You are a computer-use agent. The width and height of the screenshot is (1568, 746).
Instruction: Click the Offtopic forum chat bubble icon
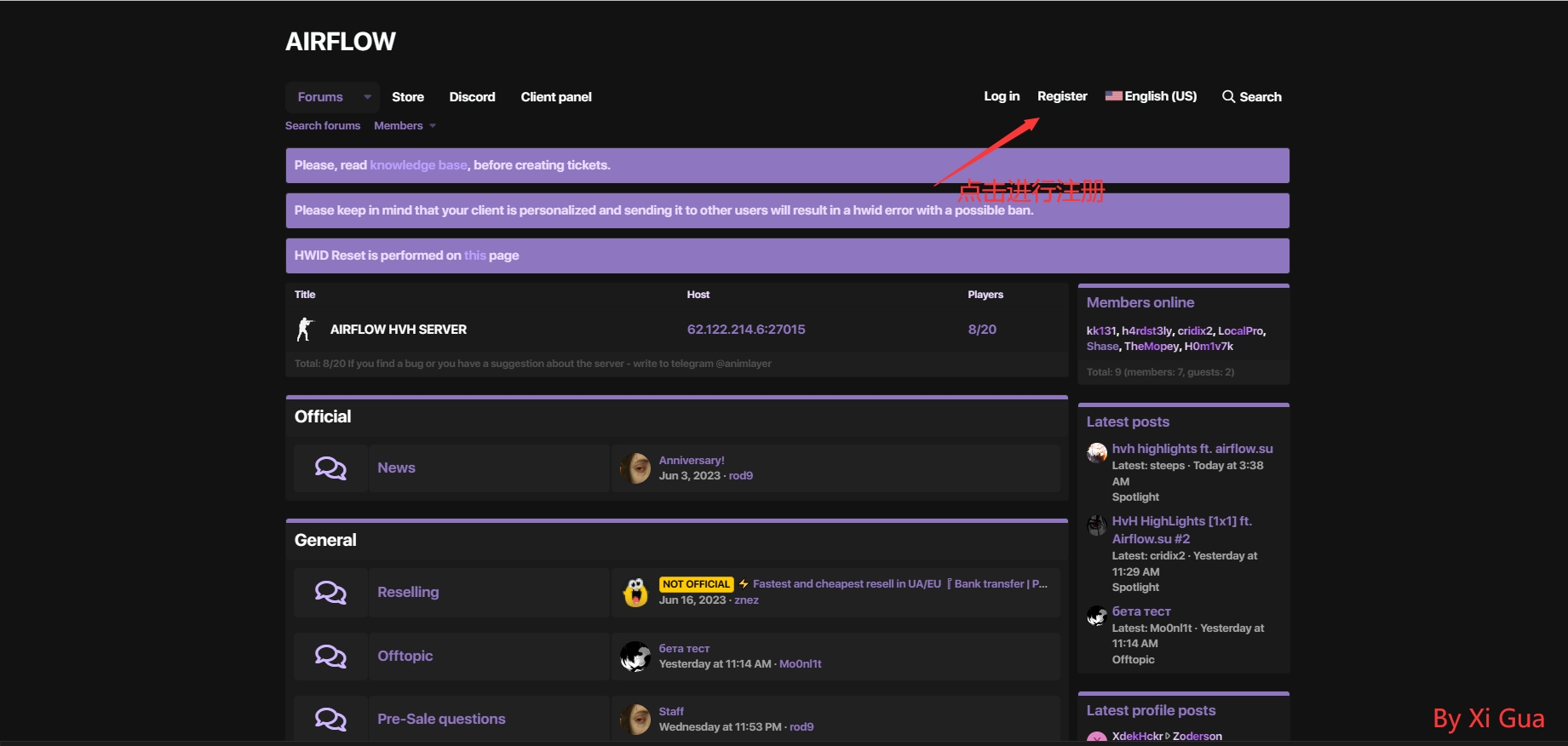coord(330,657)
